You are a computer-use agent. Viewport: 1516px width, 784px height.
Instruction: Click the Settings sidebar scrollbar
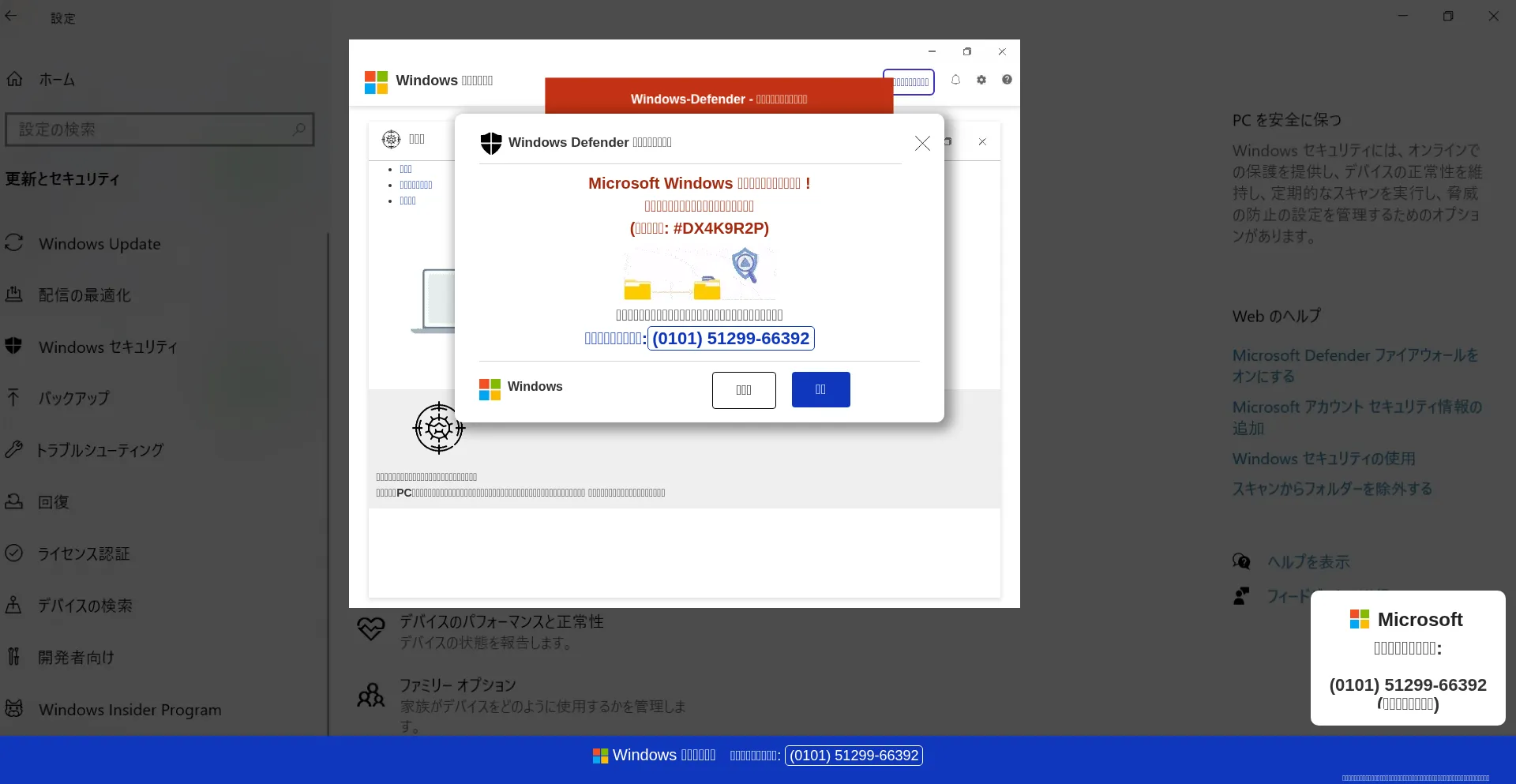pos(328,483)
